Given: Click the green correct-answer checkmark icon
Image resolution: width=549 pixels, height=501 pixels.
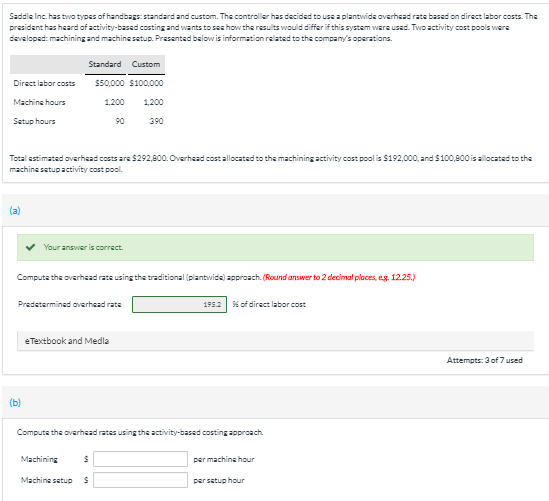Looking at the screenshot, I should 30,247.
